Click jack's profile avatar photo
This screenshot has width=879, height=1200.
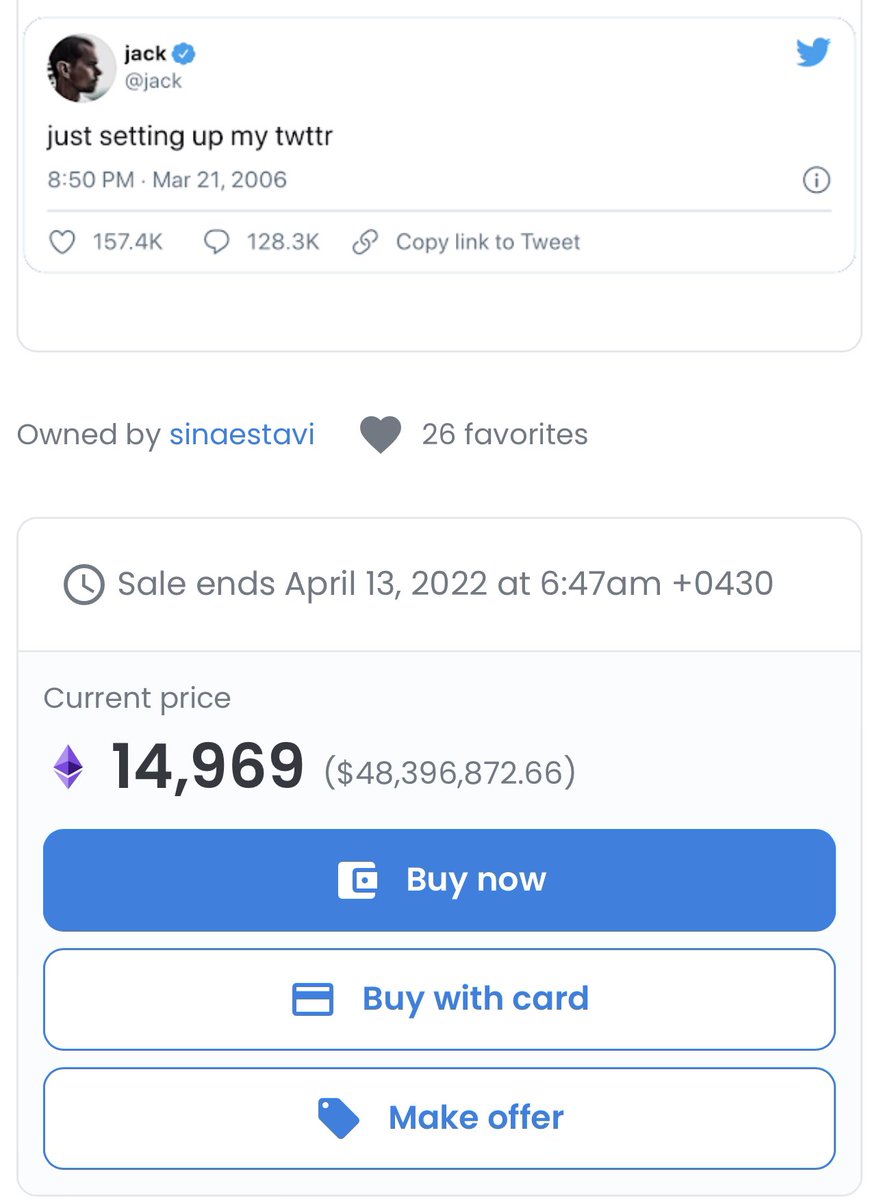click(81, 68)
